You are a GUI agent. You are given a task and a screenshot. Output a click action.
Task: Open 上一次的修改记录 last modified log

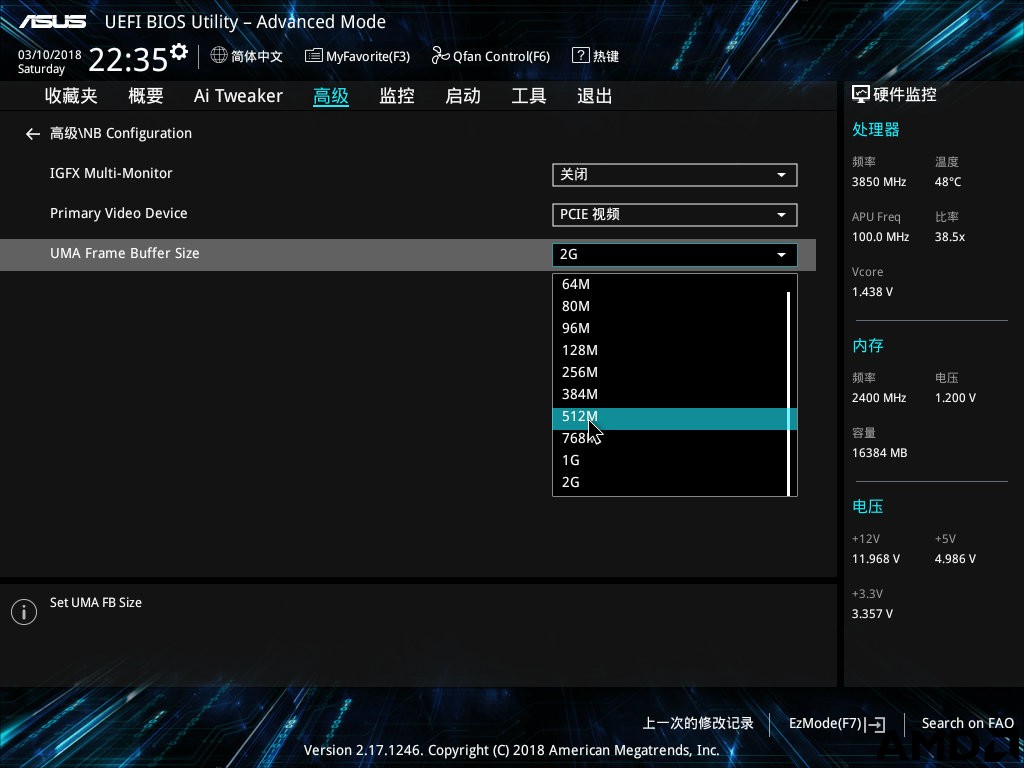pos(698,724)
